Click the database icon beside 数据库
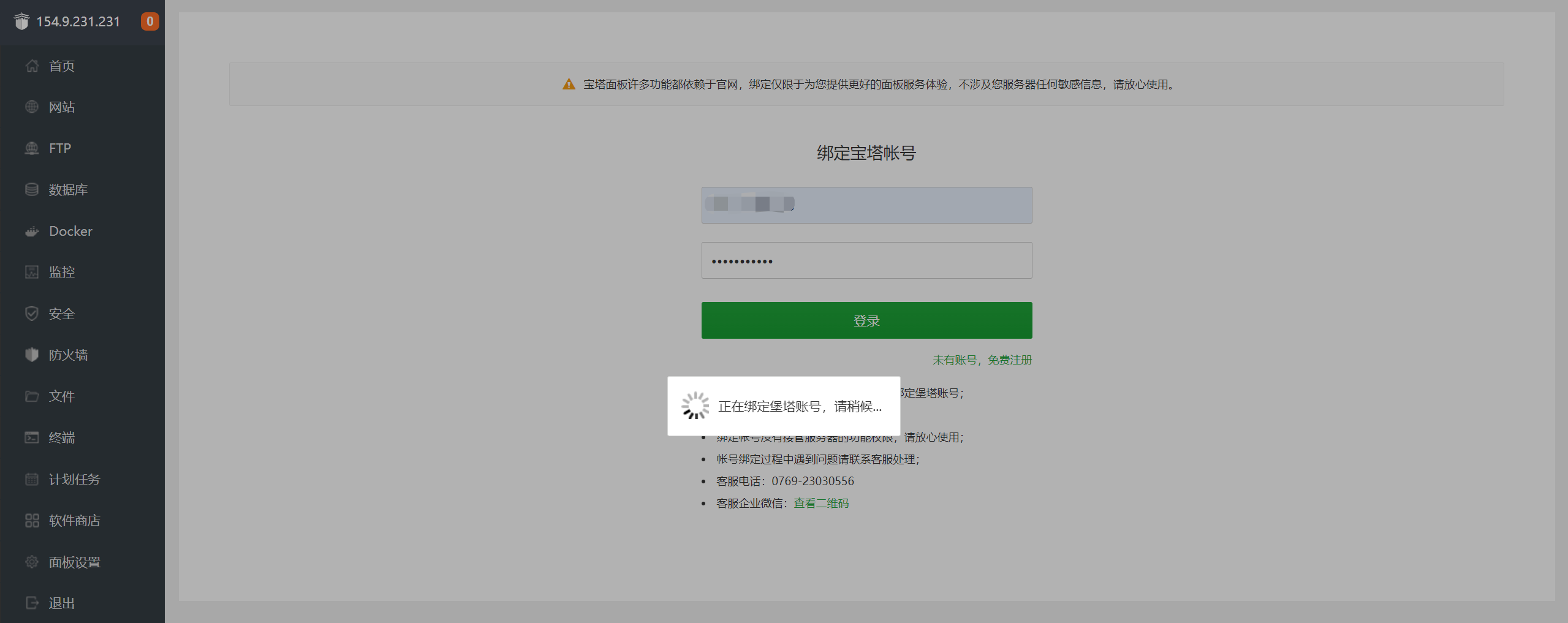The image size is (1568, 623). point(32,190)
